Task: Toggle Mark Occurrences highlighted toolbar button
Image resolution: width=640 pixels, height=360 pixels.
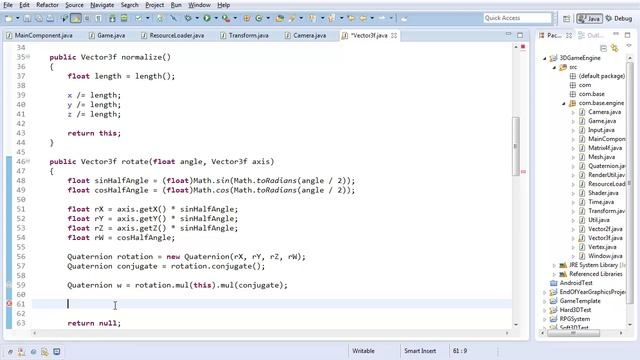Action: coord(76,18)
